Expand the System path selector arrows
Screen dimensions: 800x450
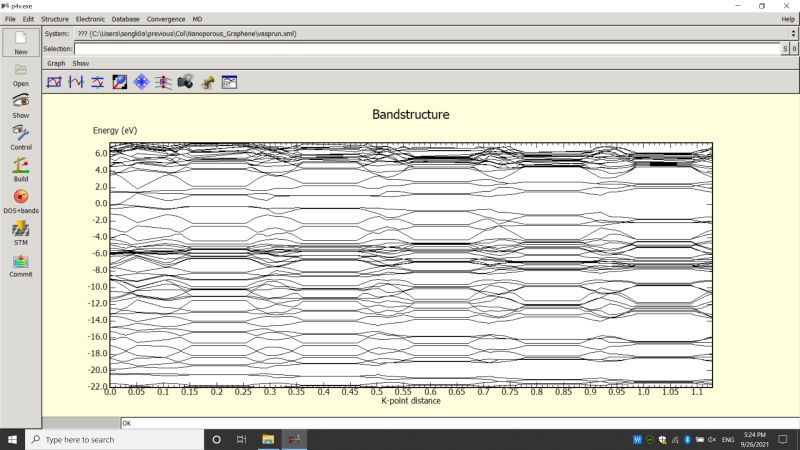pyautogui.click(x=793, y=33)
